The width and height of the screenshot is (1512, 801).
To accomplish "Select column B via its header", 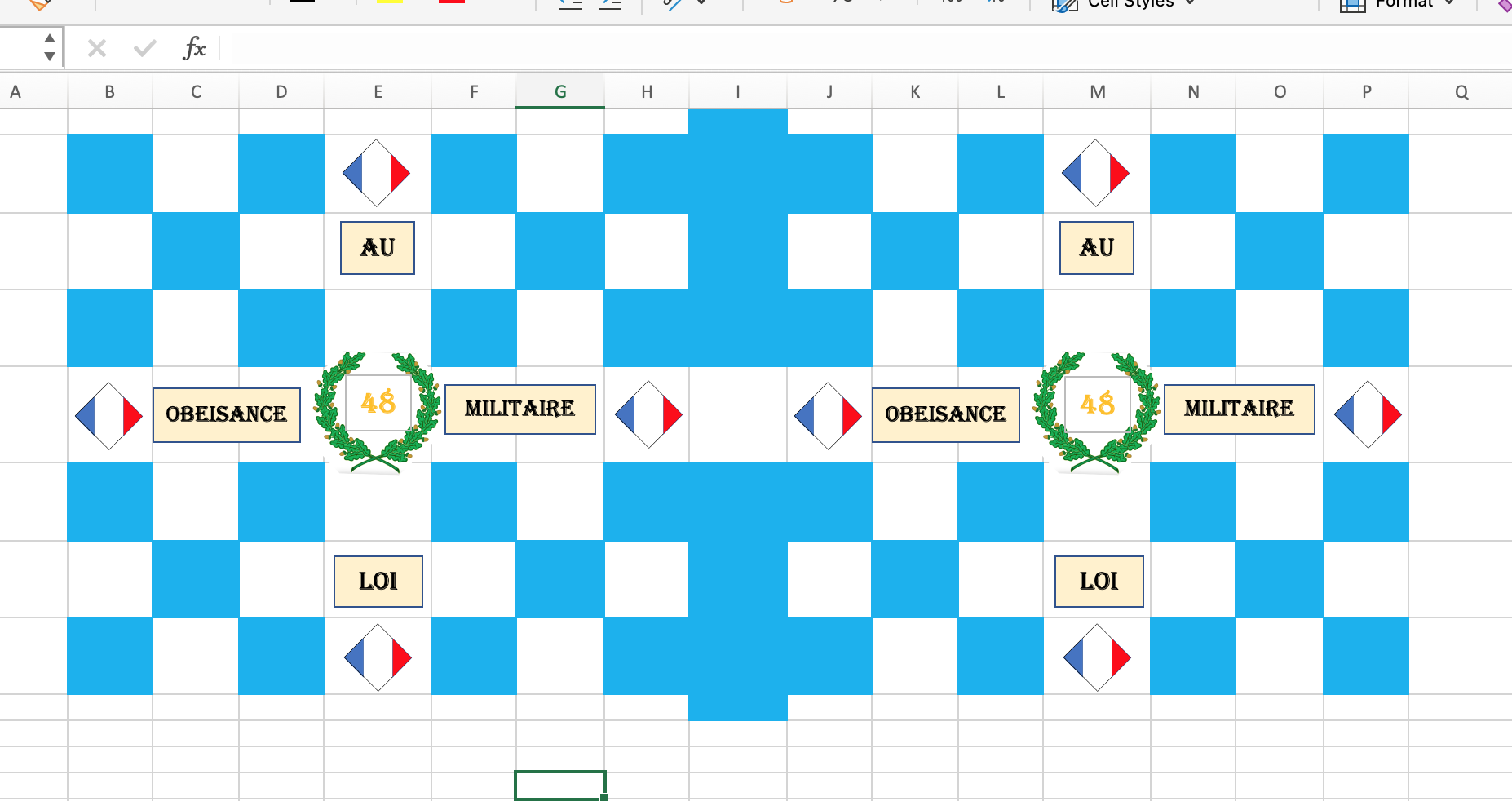I will tap(110, 92).
